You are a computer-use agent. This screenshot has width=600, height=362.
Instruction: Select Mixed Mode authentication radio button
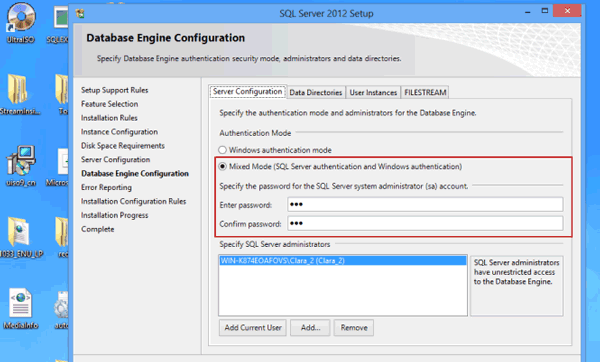222,166
